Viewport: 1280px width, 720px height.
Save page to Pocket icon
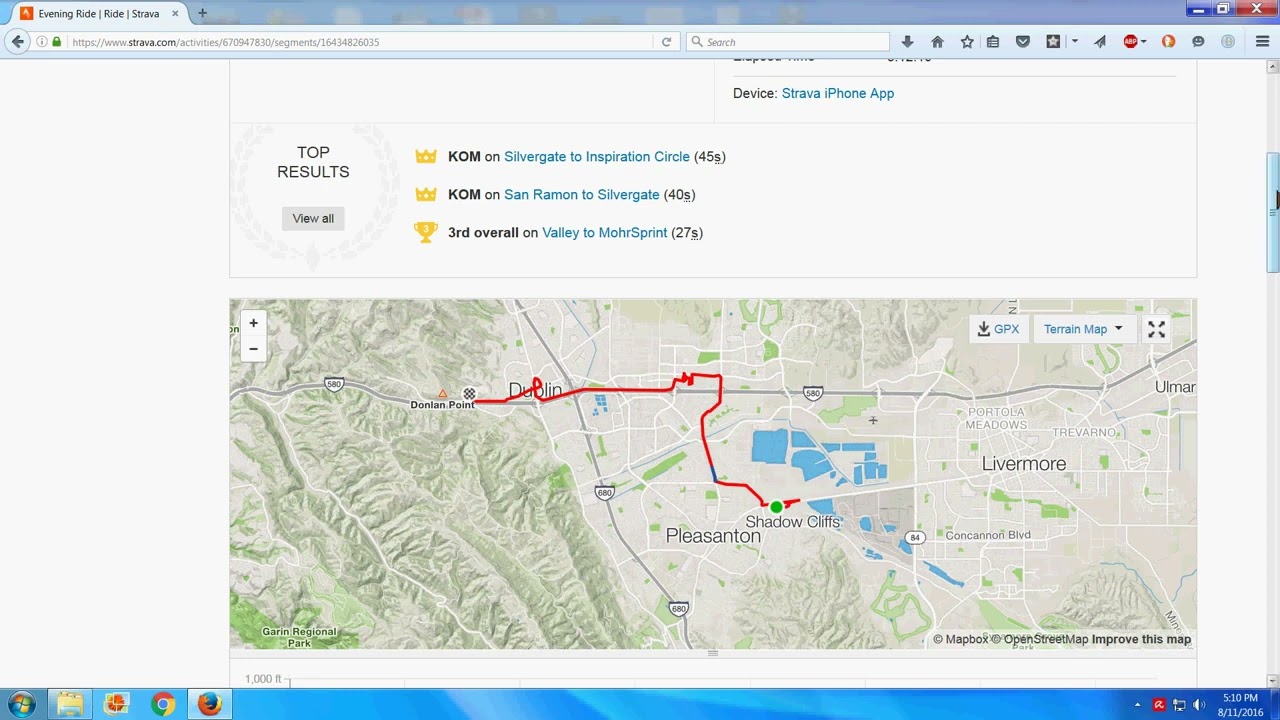click(x=1023, y=42)
